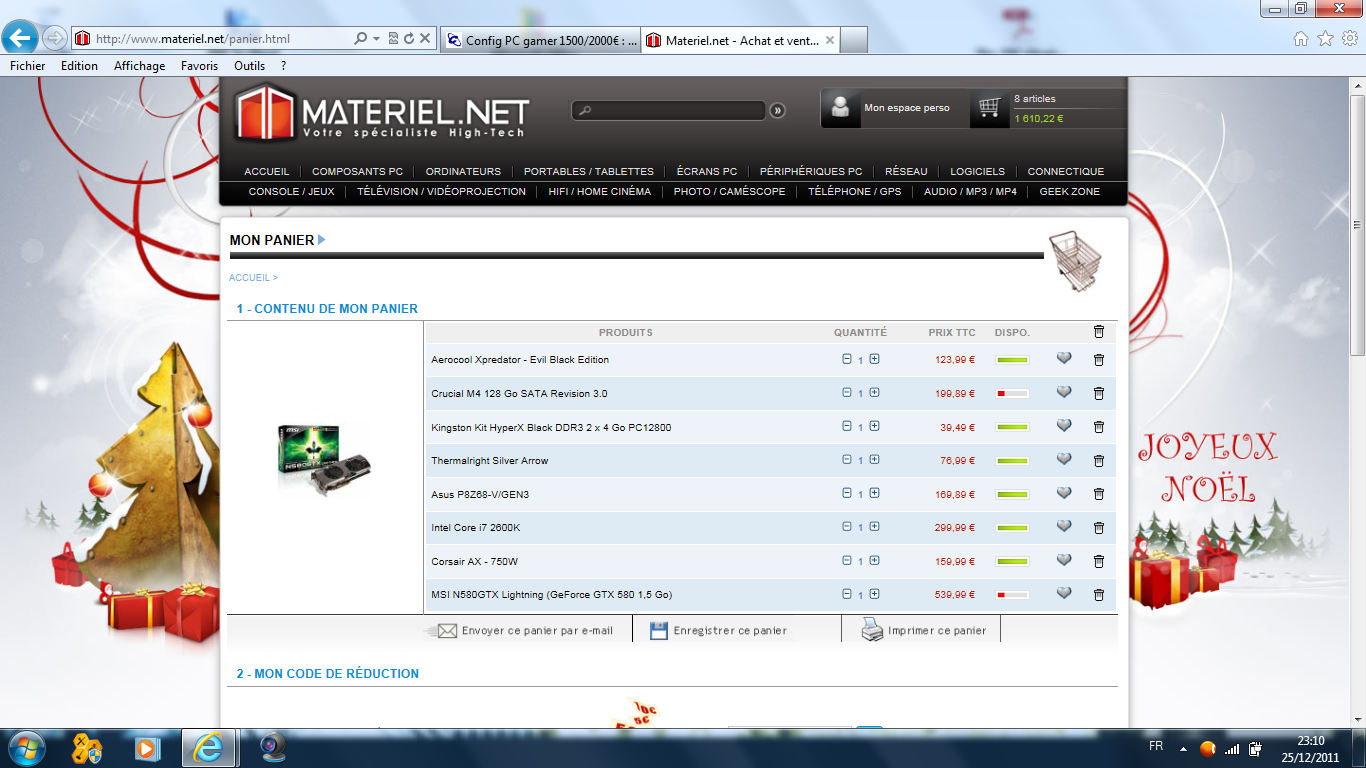The height and width of the screenshot is (768, 1366).
Task: Click the floppy disk Enregistrer ce panier icon
Action: click(658, 630)
